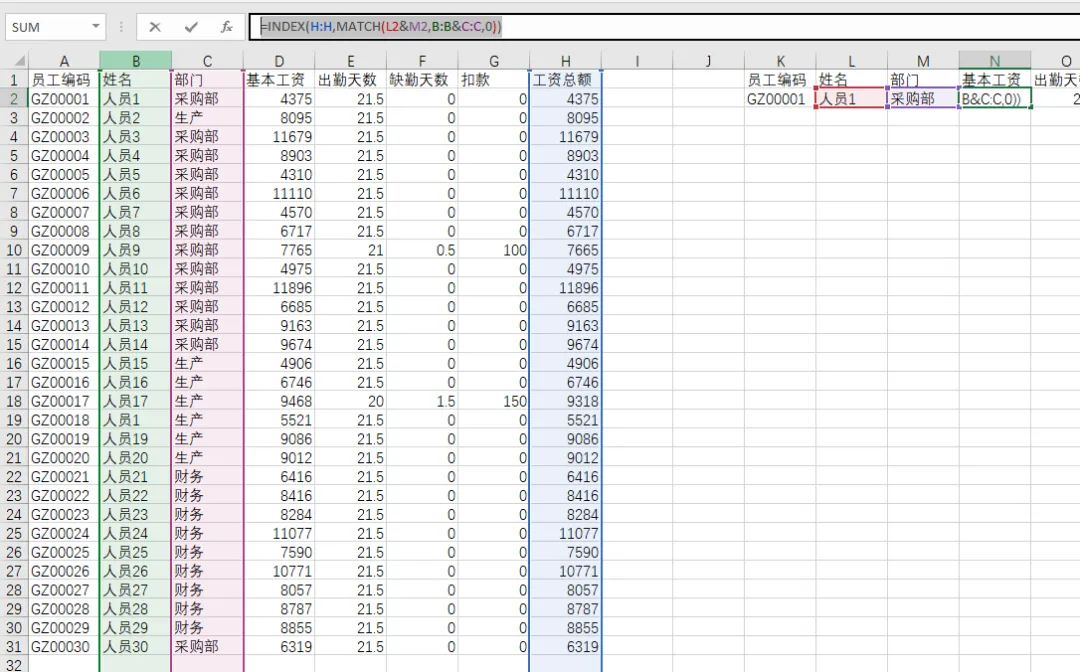Click inside the Name Box showing SUM
Viewport: 1080px width, 672px height.
(48, 27)
